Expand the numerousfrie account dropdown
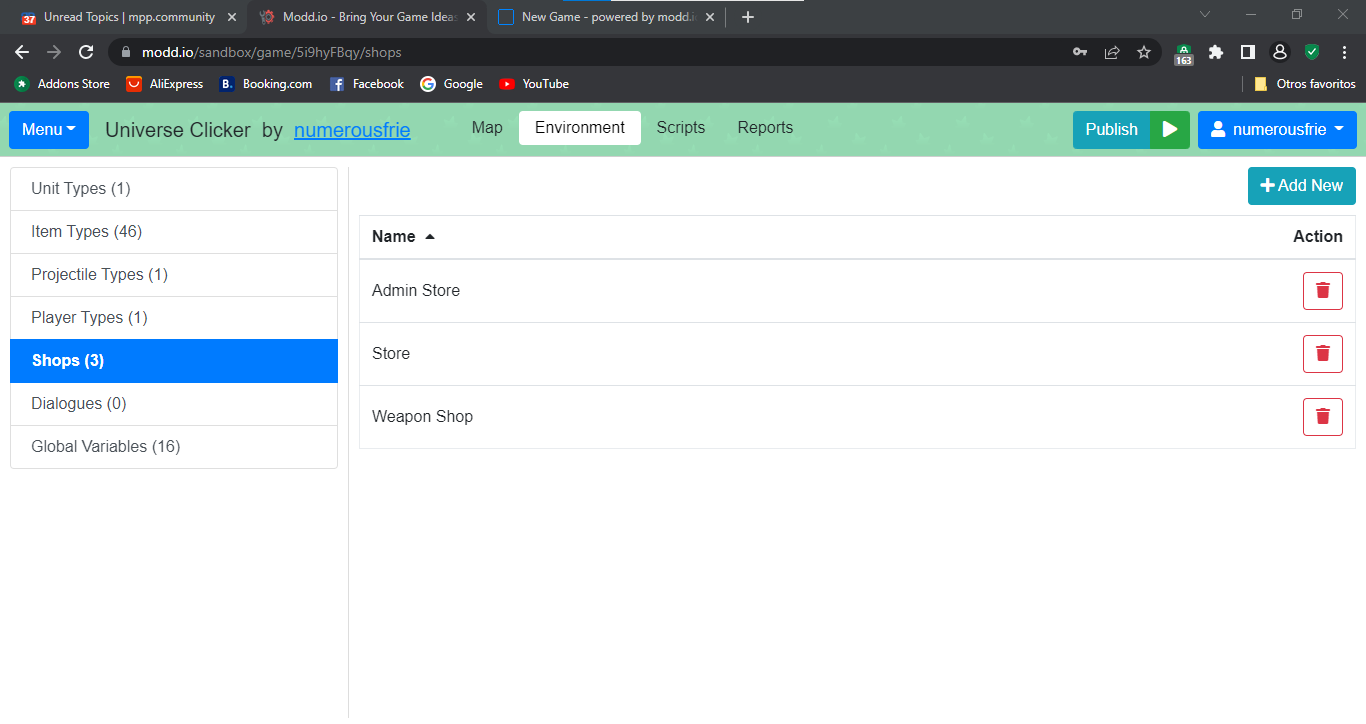This screenshot has height=724, width=1366. (x=1277, y=130)
